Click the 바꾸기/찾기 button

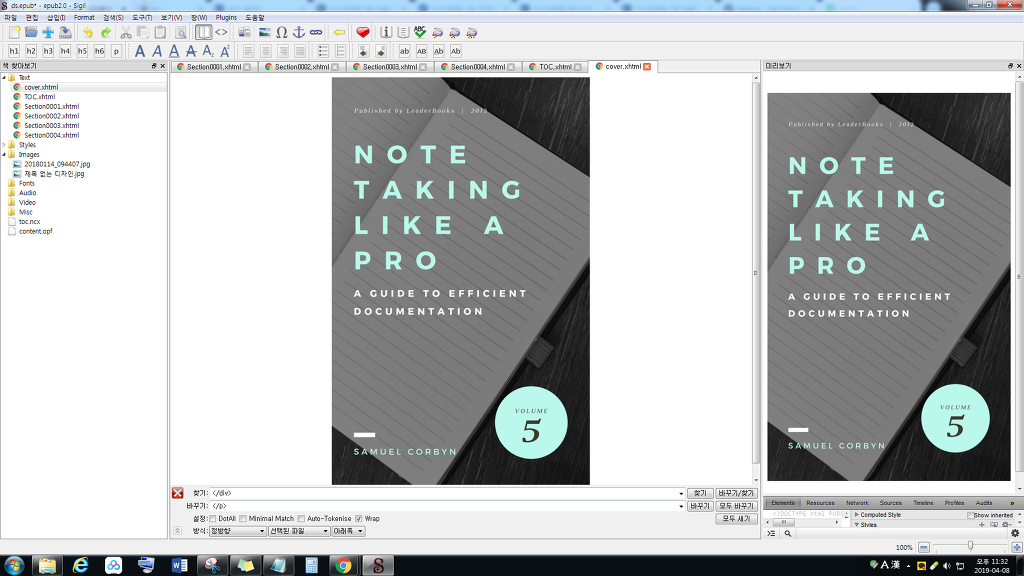coord(735,493)
